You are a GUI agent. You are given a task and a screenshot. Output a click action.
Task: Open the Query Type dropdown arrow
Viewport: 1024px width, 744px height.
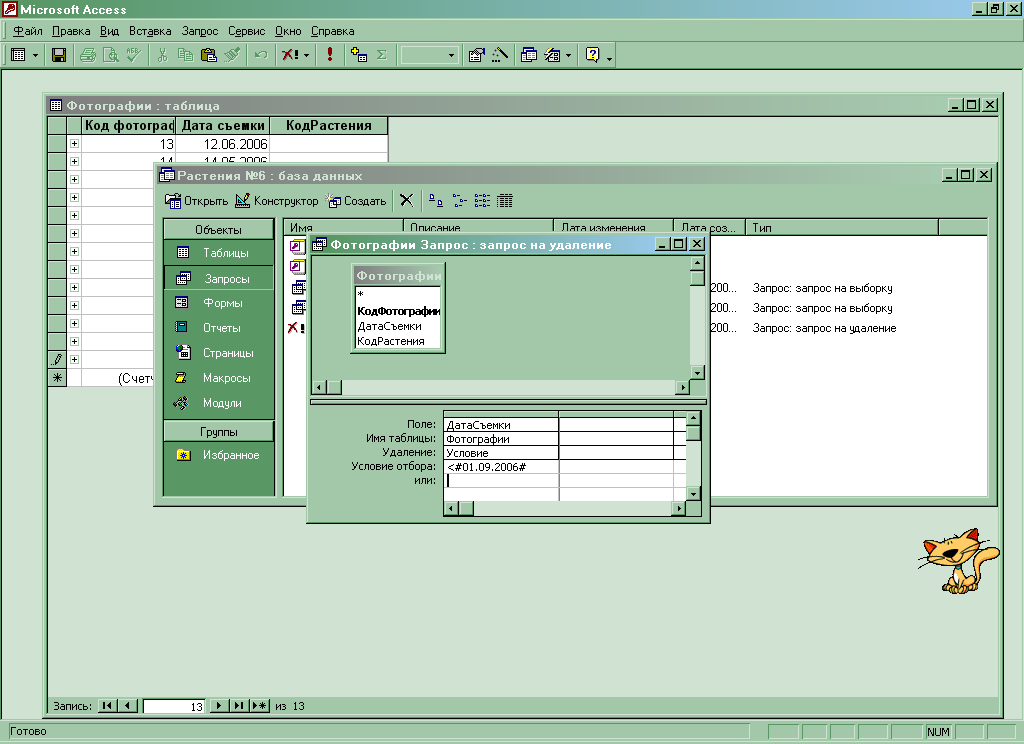(306, 56)
